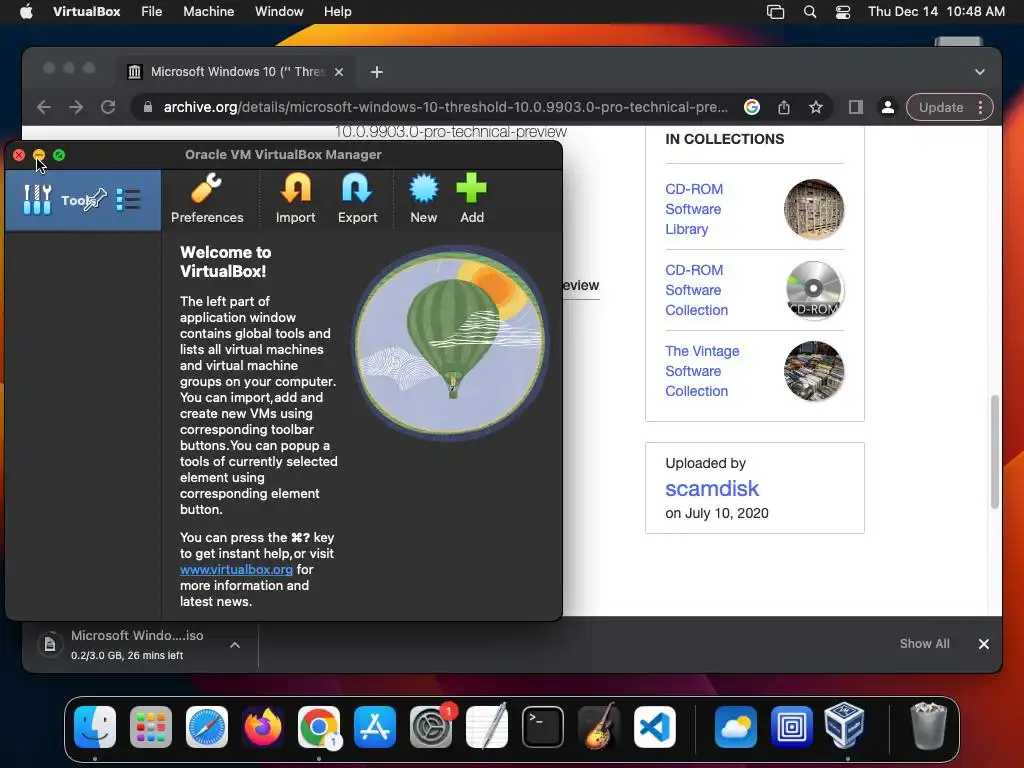Click the archive.org address bar
Viewport: 1024px width, 768px height.
(444, 107)
